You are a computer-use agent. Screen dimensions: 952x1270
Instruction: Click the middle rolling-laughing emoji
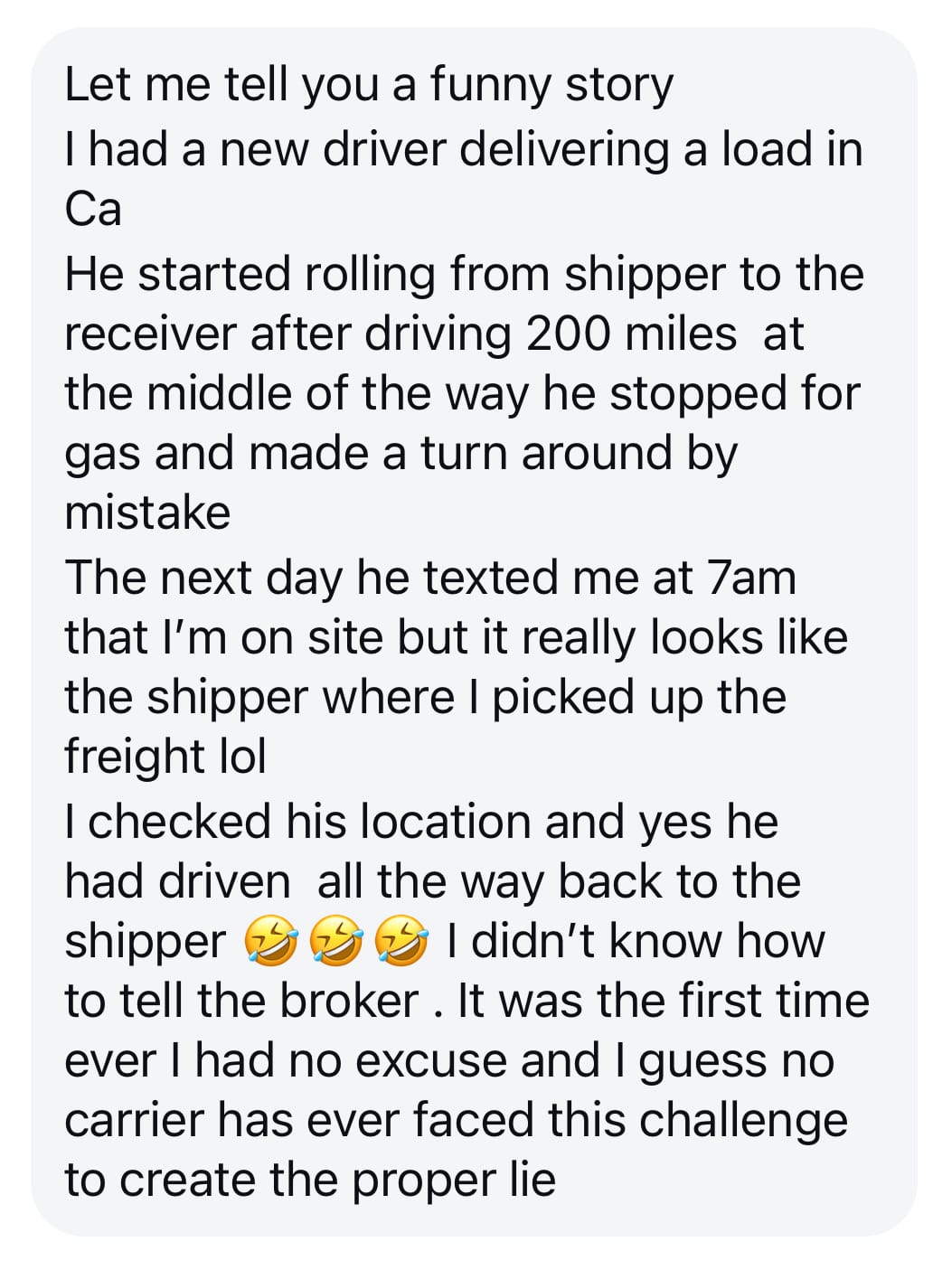[x=335, y=941]
